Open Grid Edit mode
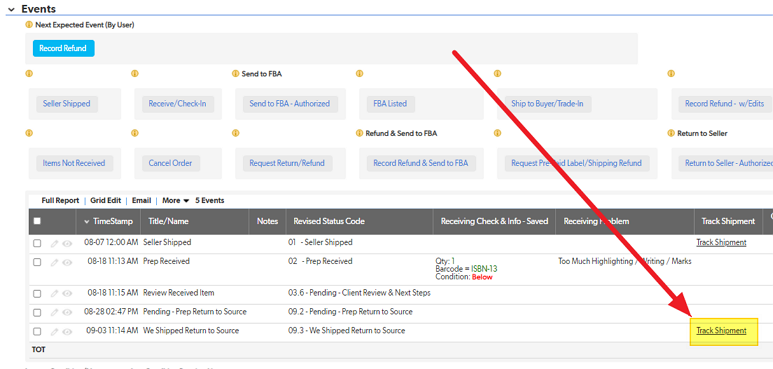Viewport: 773px width, 369px height. coord(105,201)
